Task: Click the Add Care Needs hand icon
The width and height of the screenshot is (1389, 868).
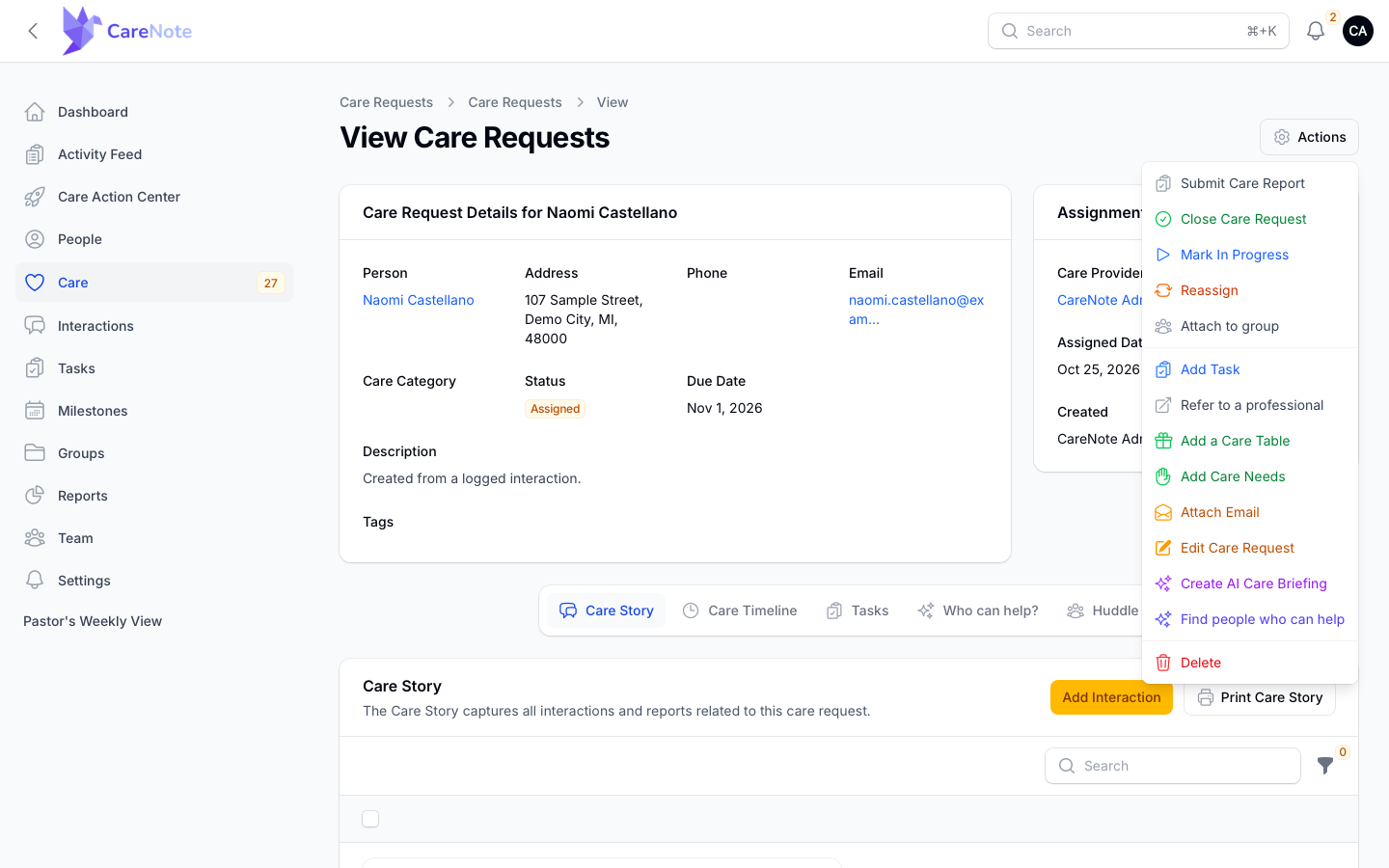Action: (x=1163, y=476)
